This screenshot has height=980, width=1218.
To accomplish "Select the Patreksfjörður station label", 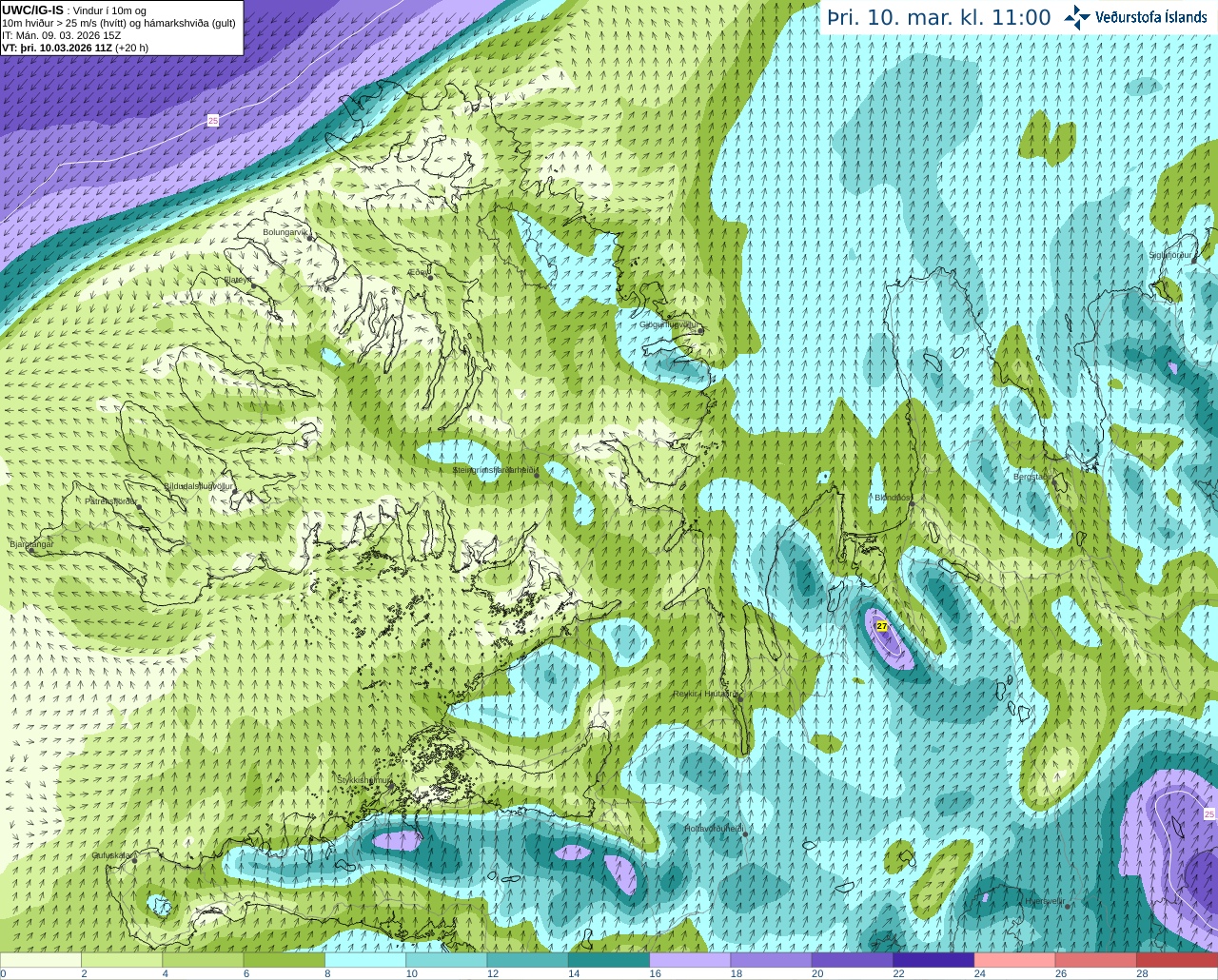I will [111, 500].
